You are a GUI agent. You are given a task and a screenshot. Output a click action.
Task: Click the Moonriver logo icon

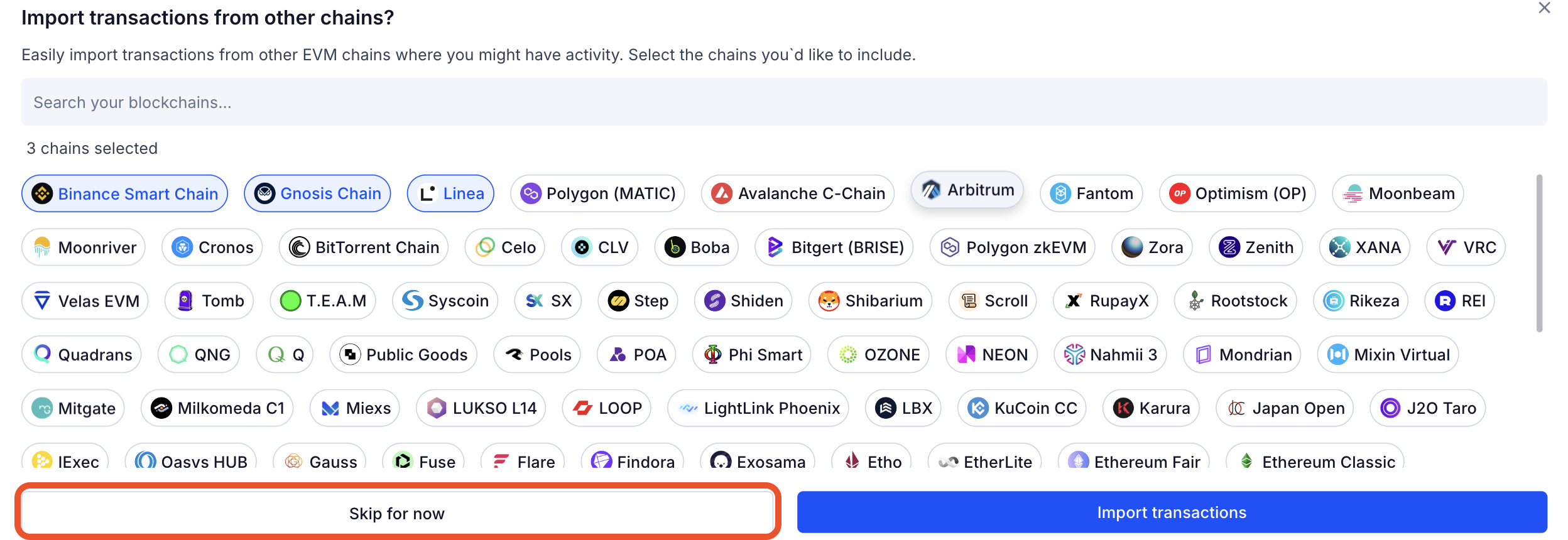click(42, 247)
